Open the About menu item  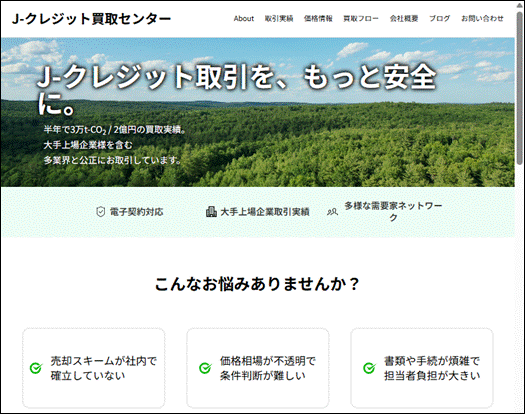(x=244, y=19)
